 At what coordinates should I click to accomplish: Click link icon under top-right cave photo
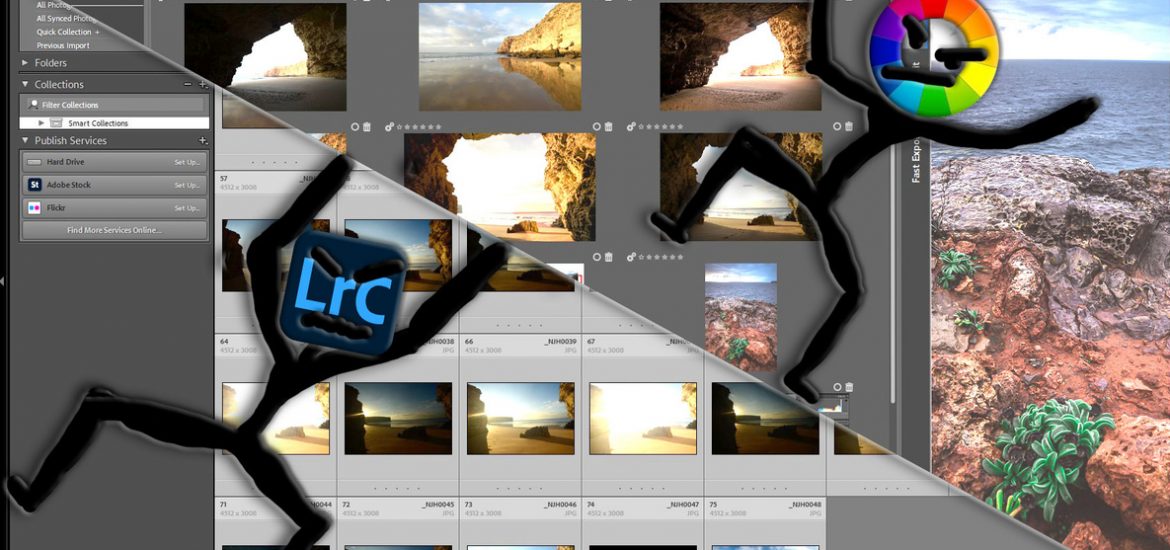pyautogui.click(x=631, y=127)
